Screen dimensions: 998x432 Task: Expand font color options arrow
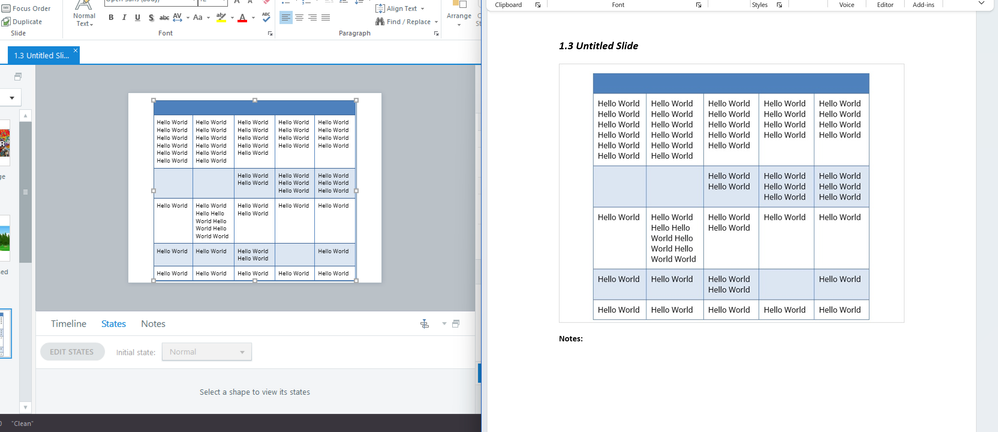coord(253,18)
